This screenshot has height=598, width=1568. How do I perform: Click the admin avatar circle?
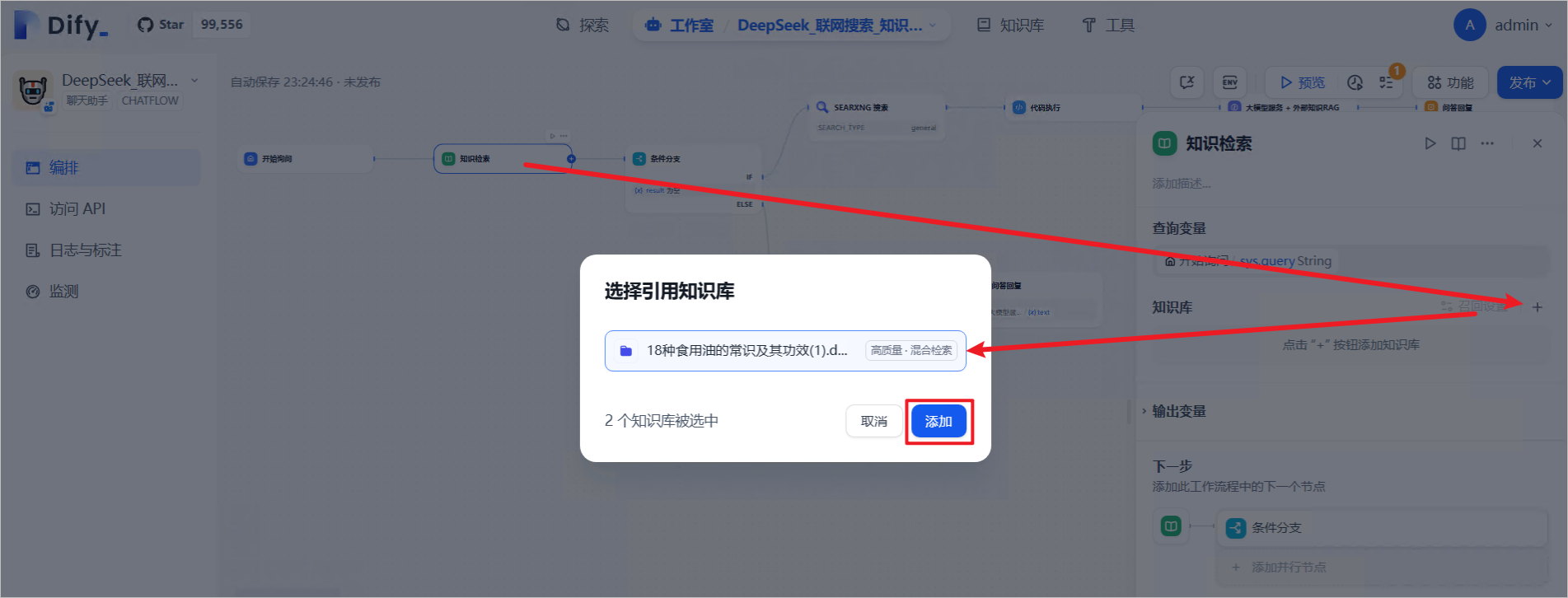pyautogui.click(x=1469, y=25)
